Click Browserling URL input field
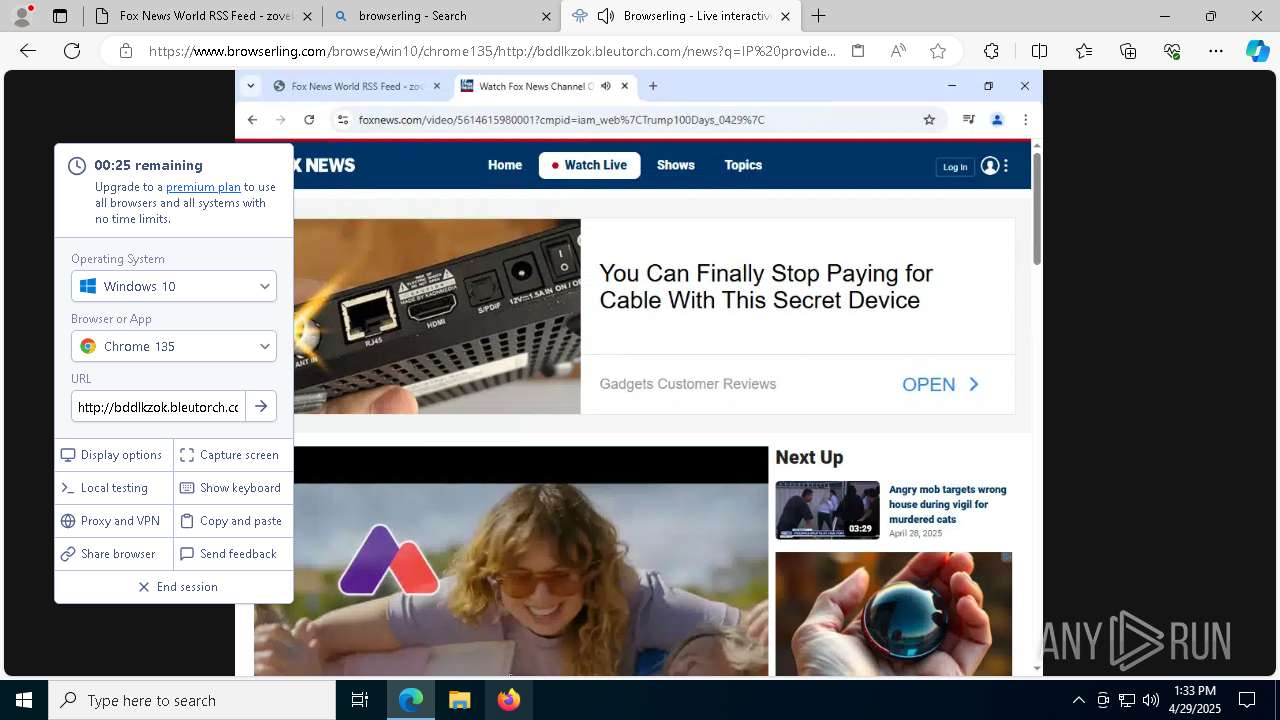Image resolution: width=1280 pixels, height=720 pixels. pos(158,407)
